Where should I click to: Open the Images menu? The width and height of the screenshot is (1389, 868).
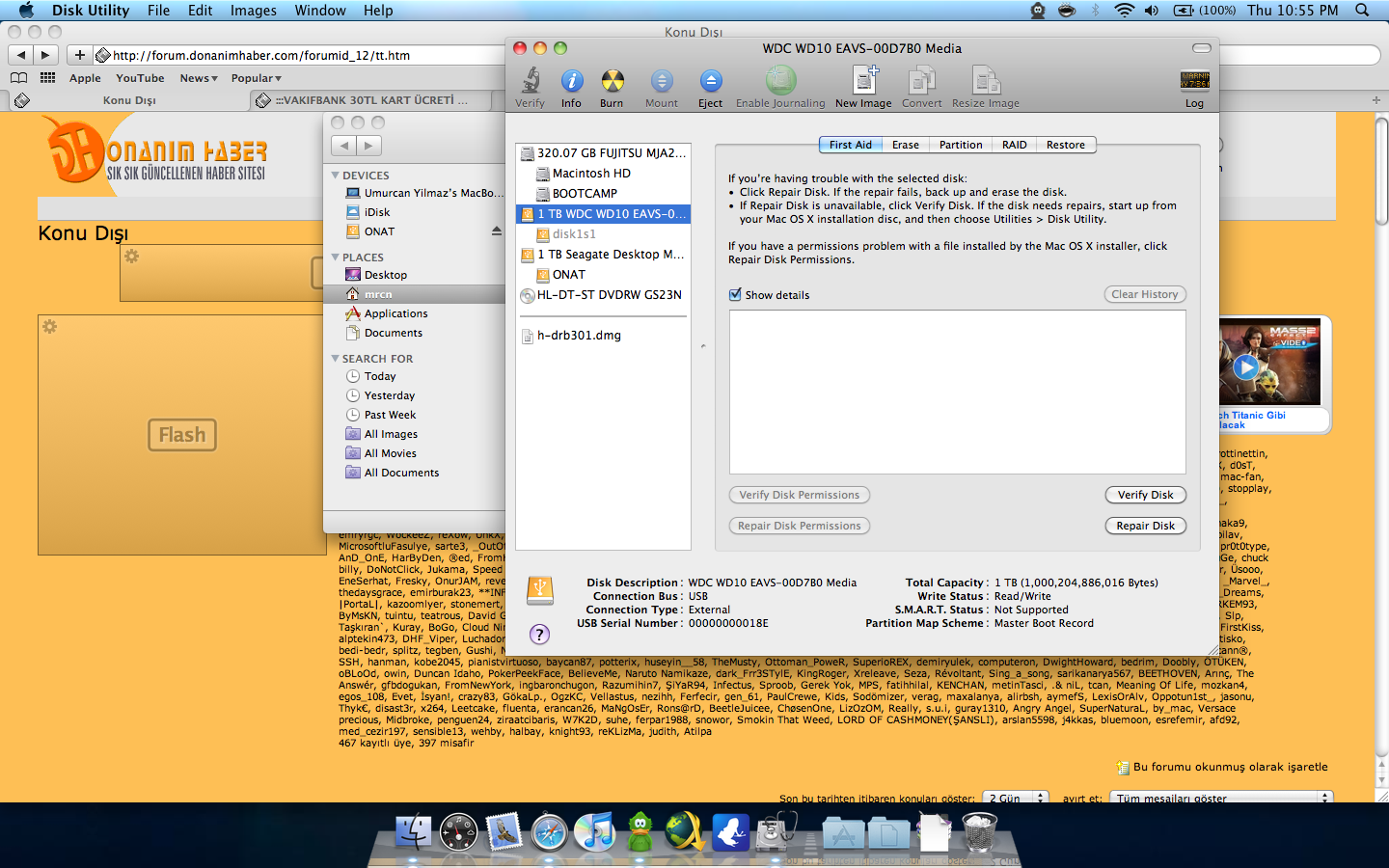click(x=253, y=10)
